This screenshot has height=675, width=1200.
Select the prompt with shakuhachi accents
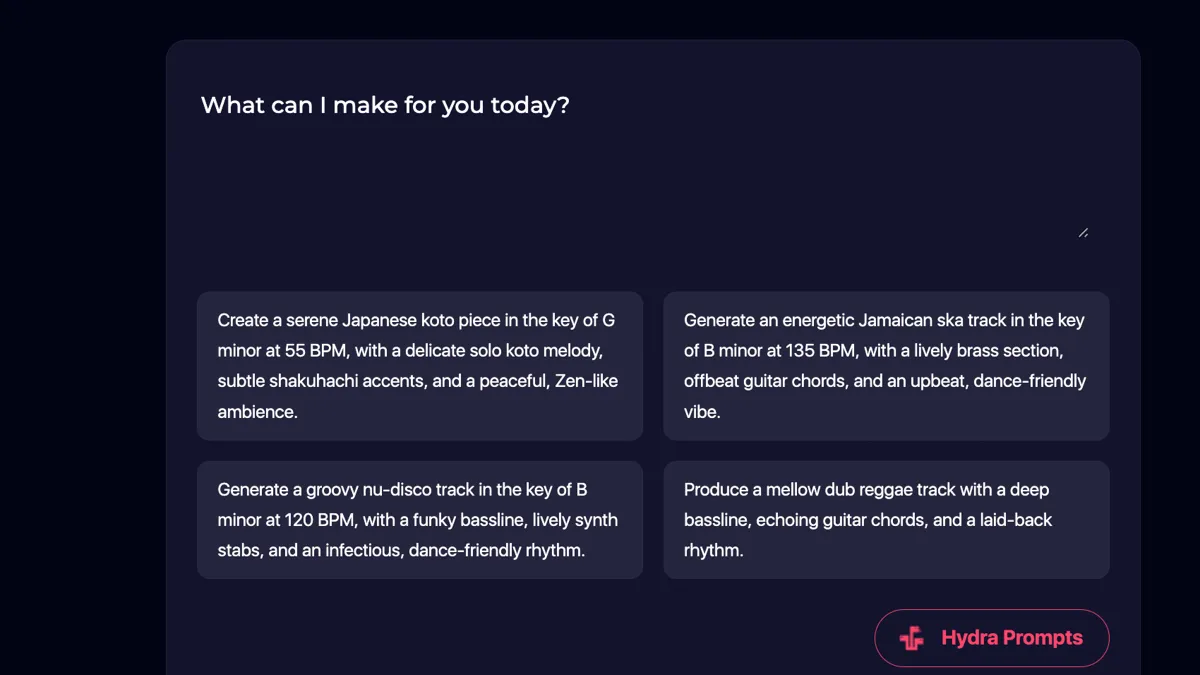(x=420, y=366)
